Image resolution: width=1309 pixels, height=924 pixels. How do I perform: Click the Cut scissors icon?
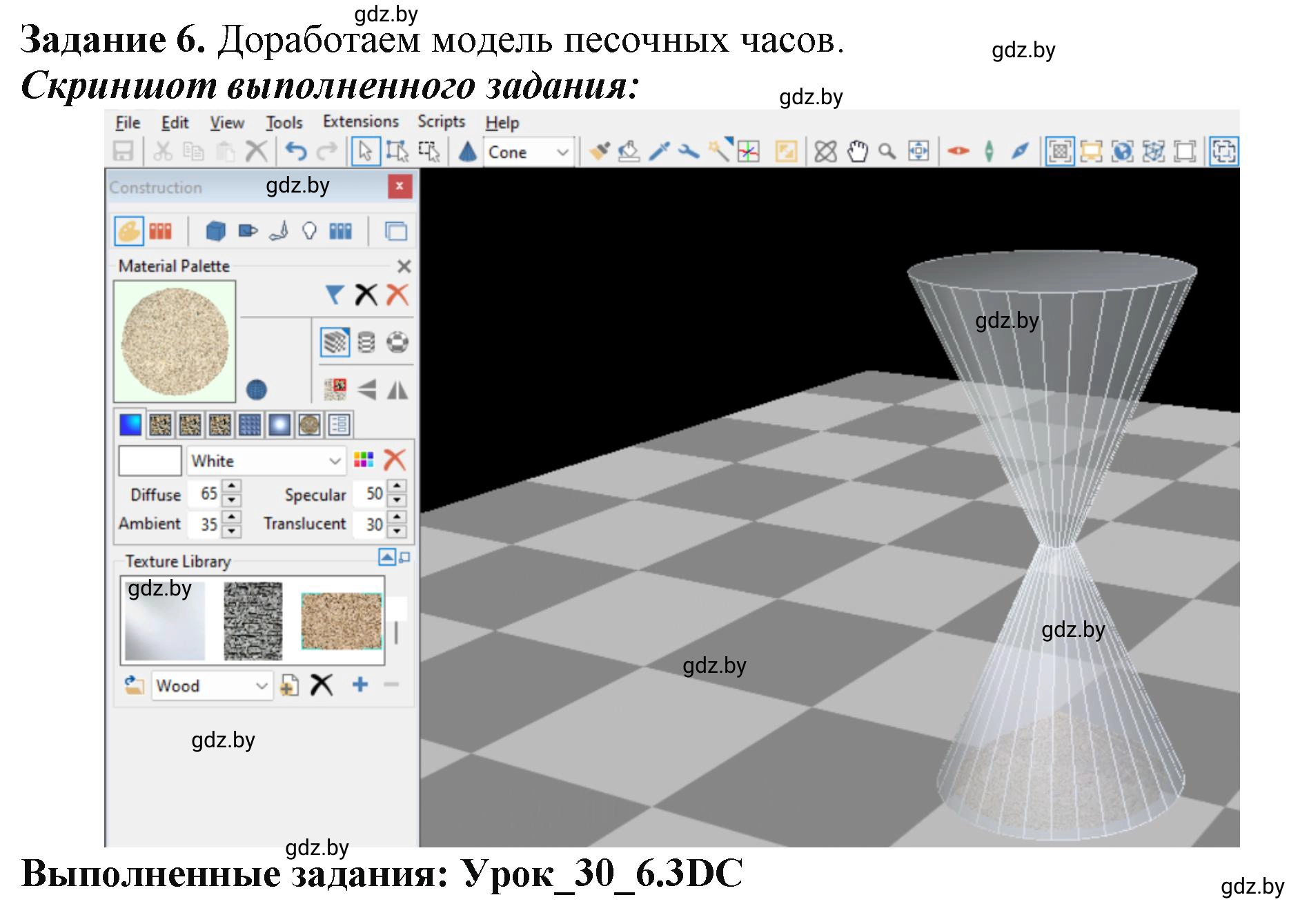[163, 151]
